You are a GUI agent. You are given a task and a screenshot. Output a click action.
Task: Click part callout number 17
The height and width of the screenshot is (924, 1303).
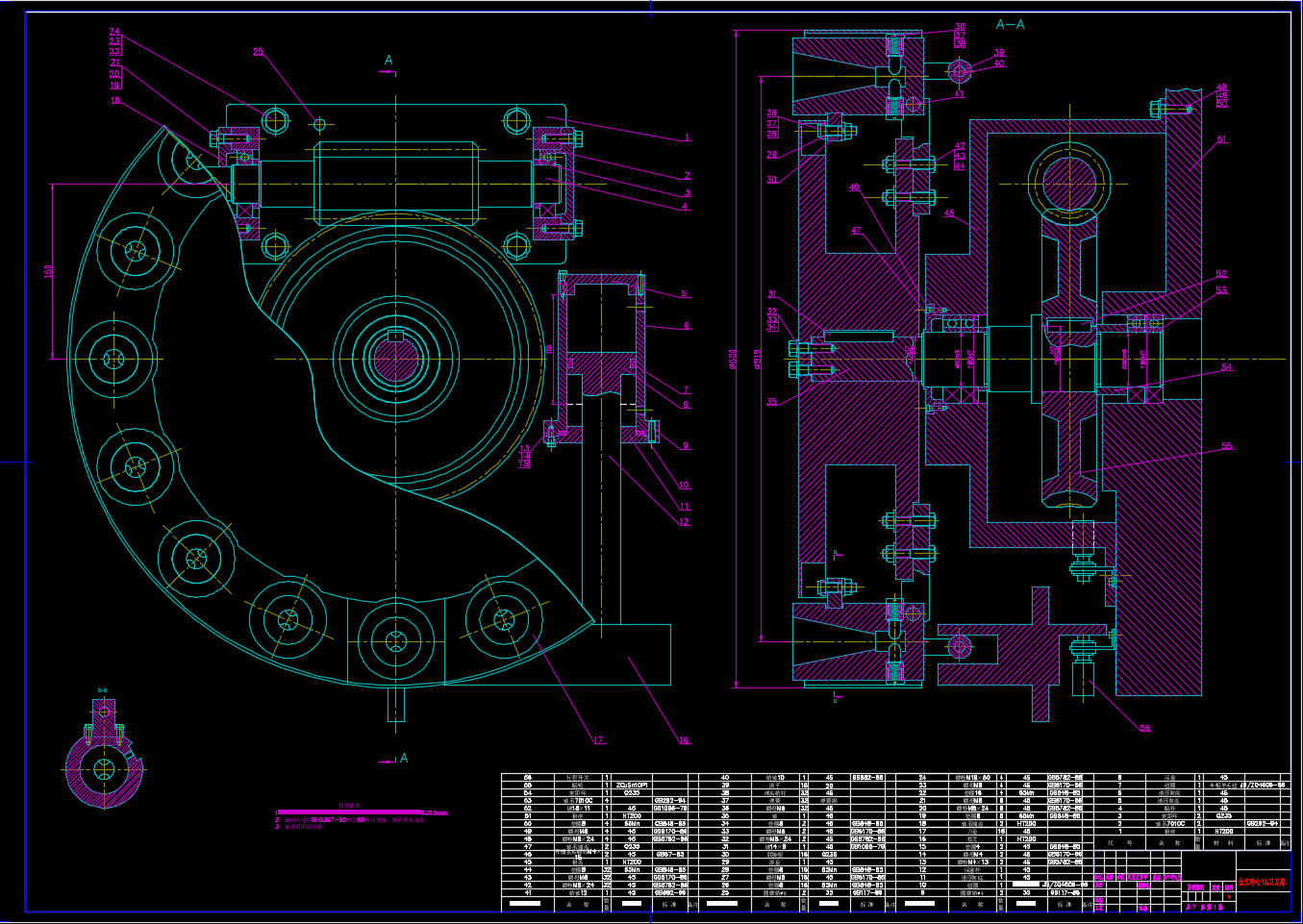598,740
